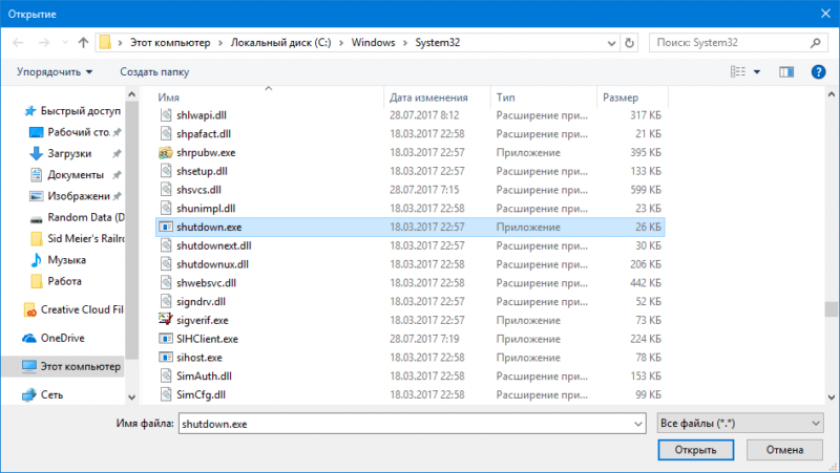
Task: Open the view options dropdown arrow
Action: point(757,72)
